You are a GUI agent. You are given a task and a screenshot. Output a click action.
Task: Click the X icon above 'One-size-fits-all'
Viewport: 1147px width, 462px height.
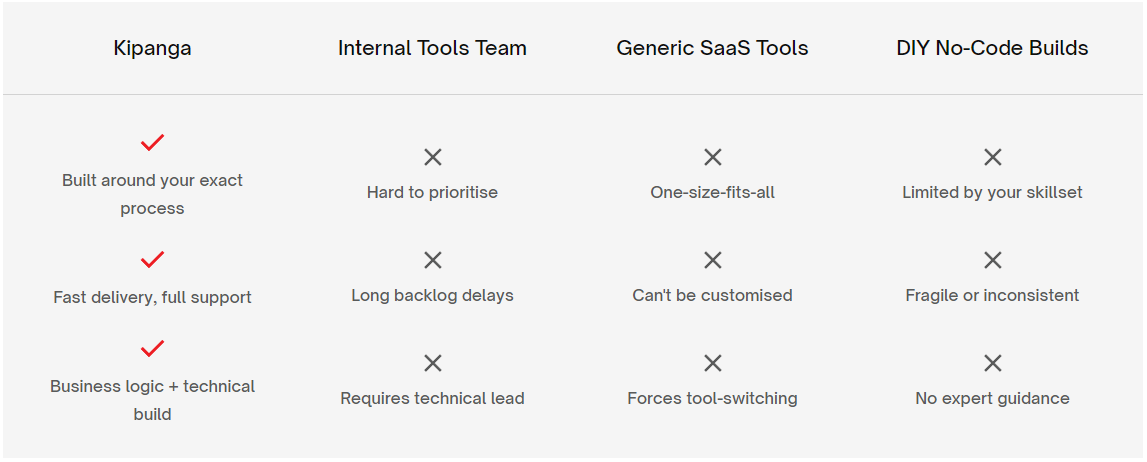click(712, 157)
